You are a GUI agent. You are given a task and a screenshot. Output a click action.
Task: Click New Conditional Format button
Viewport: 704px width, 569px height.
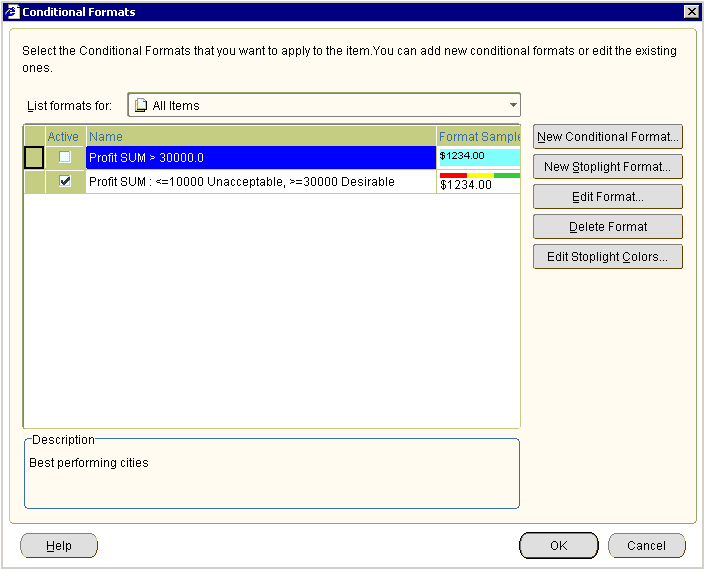(x=607, y=137)
